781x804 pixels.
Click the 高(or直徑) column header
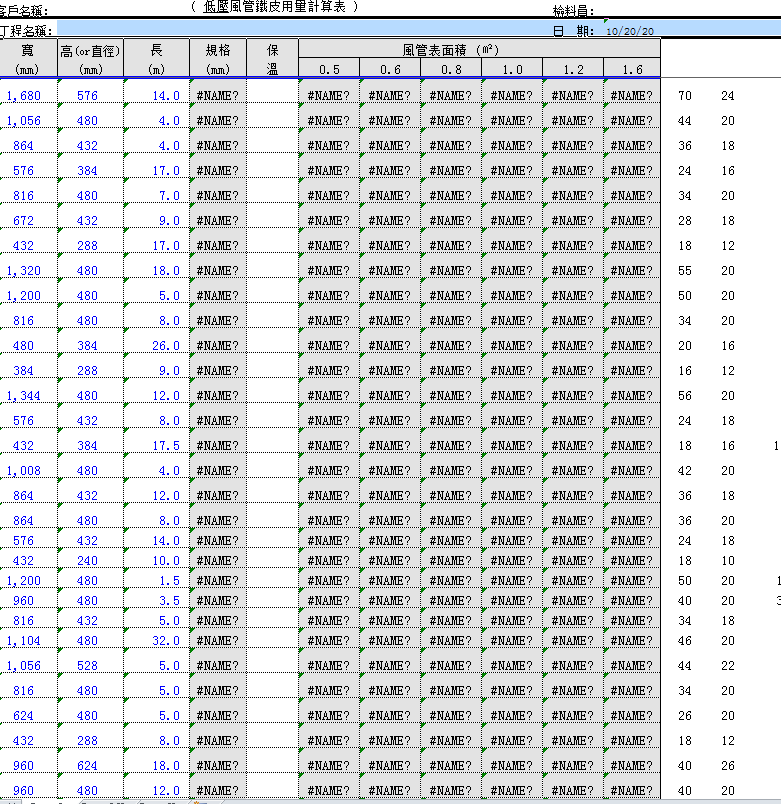pos(90,58)
